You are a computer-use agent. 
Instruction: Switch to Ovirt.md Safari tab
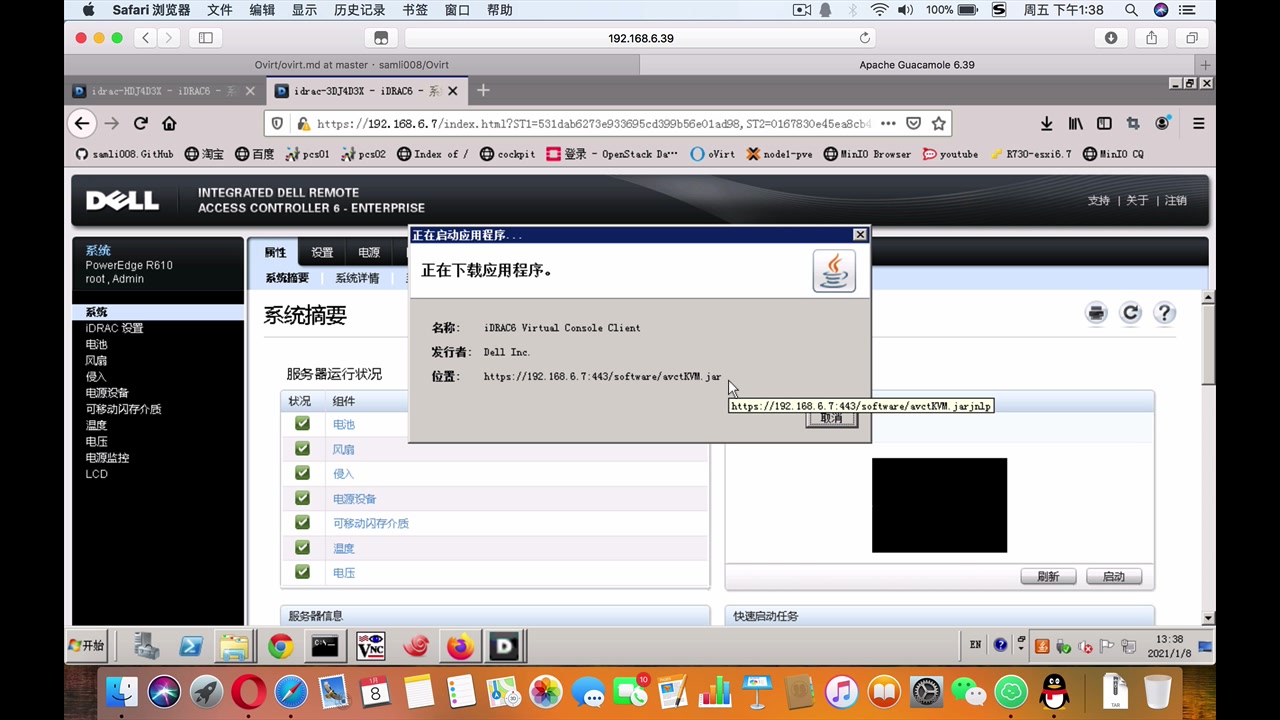pos(351,65)
